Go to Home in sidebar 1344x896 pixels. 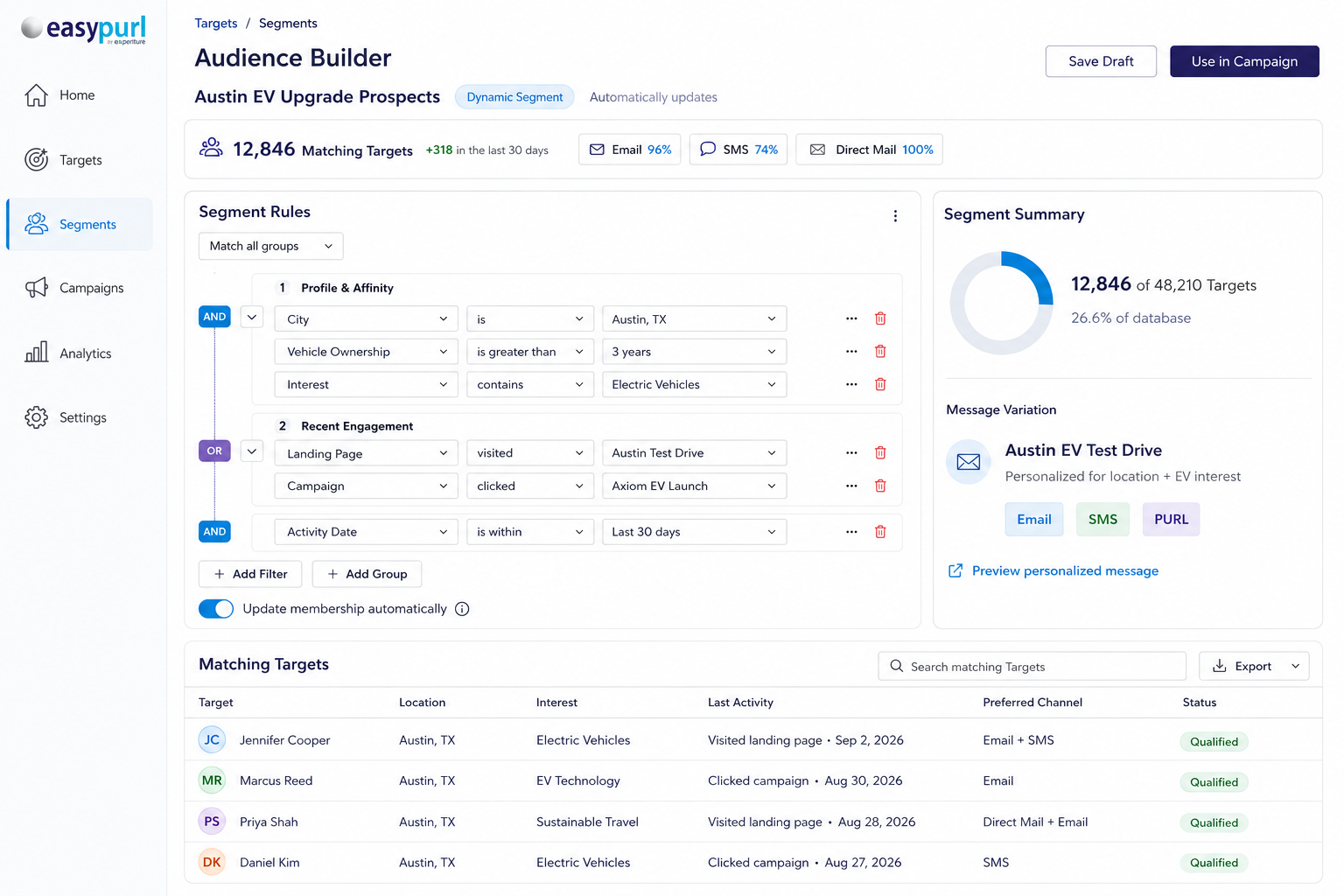pos(79,95)
